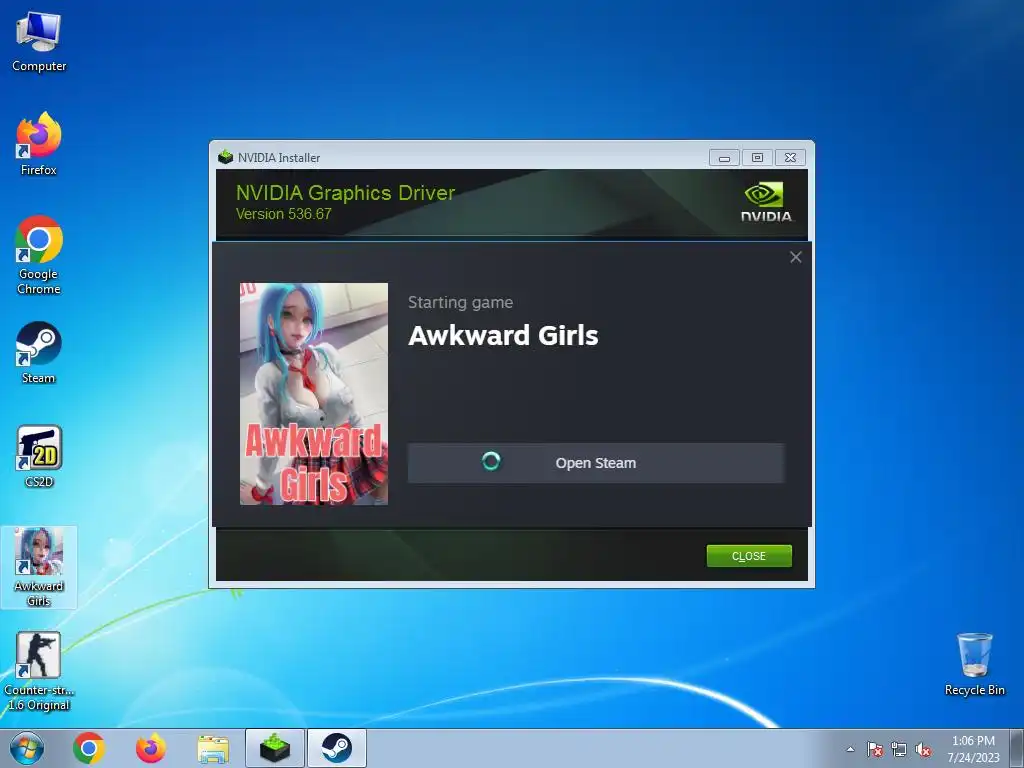Switch to Steam taskbar button
This screenshot has width=1024, height=768.
336,748
